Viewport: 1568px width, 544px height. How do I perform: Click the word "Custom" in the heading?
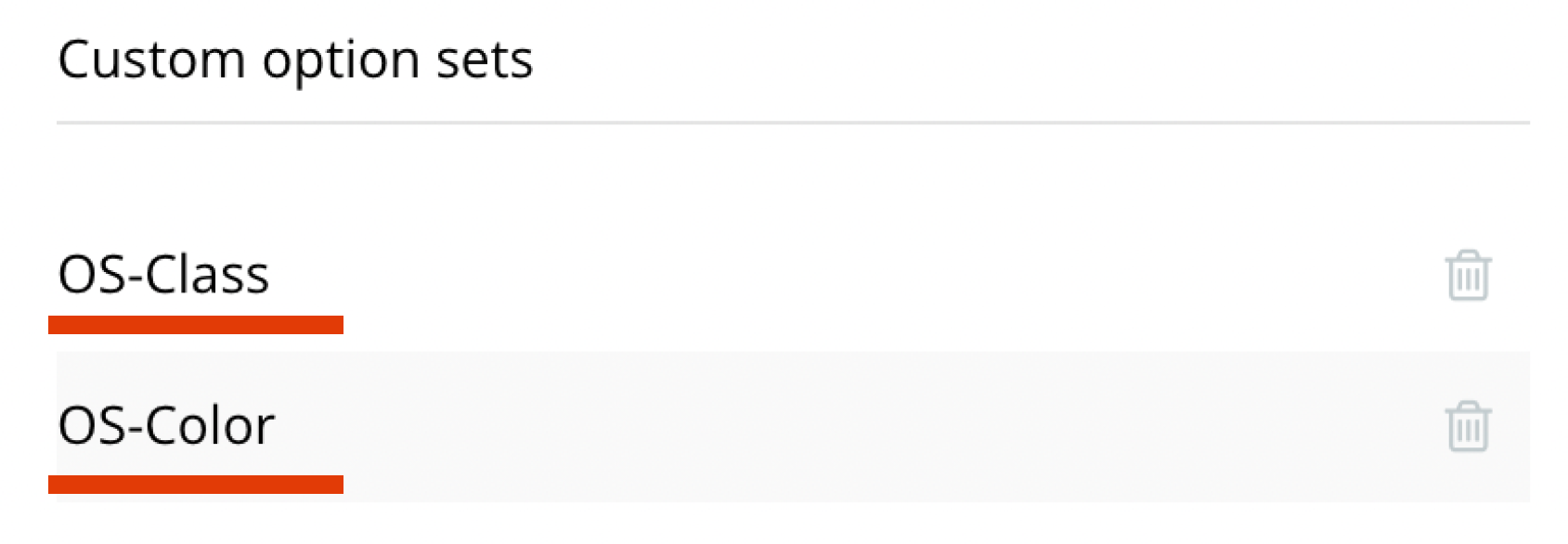(x=150, y=60)
